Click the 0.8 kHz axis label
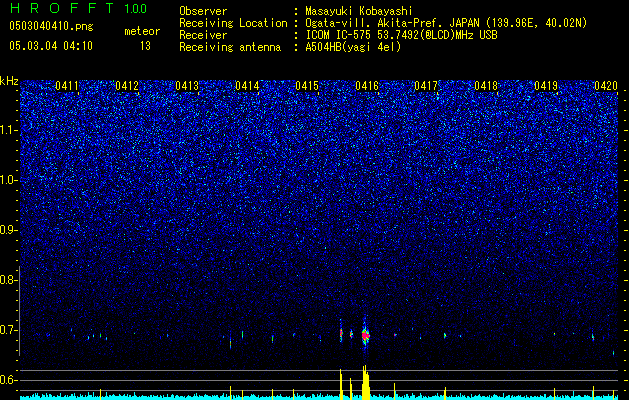629x400 pixels. click(x=8, y=280)
